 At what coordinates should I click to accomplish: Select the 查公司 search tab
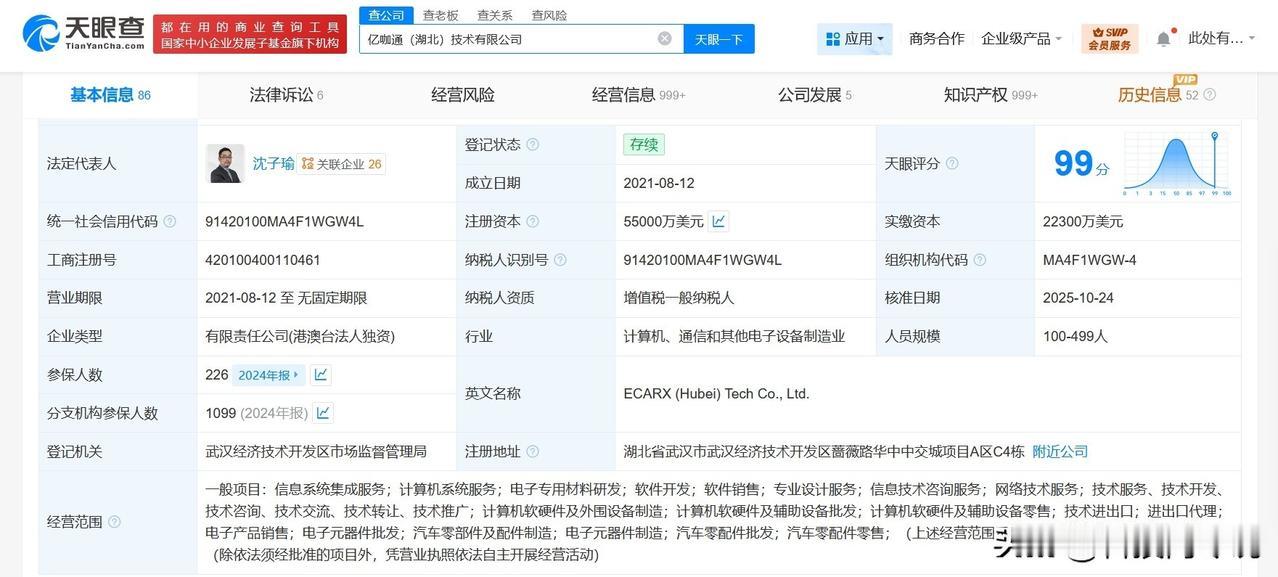[x=386, y=15]
